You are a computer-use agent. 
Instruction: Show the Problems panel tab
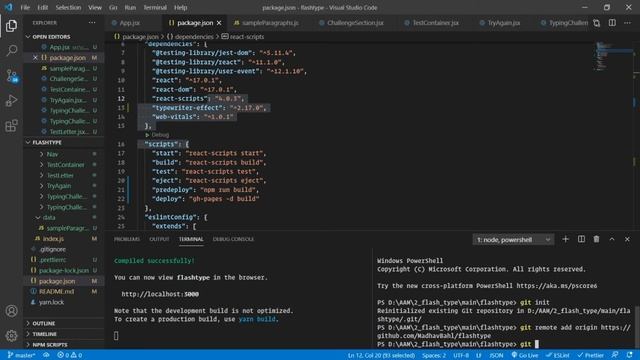(x=127, y=239)
